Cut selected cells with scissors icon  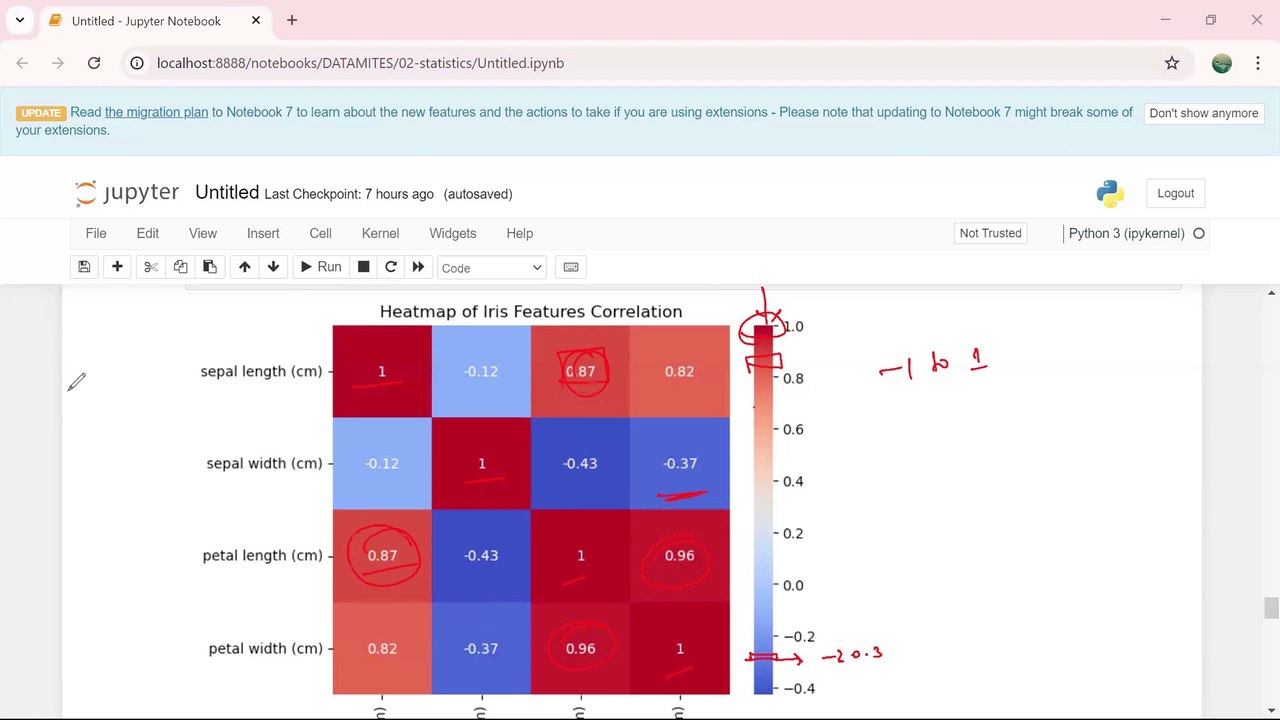point(151,267)
